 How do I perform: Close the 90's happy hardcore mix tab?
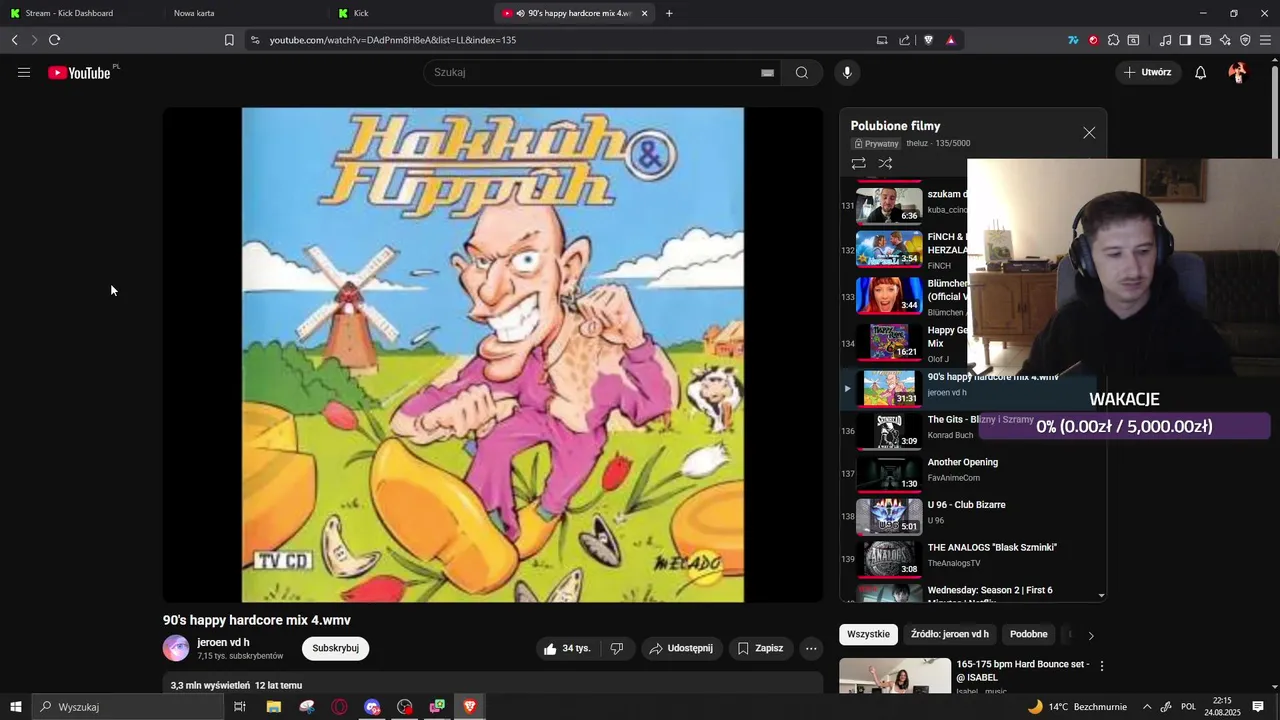(x=644, y=13)
